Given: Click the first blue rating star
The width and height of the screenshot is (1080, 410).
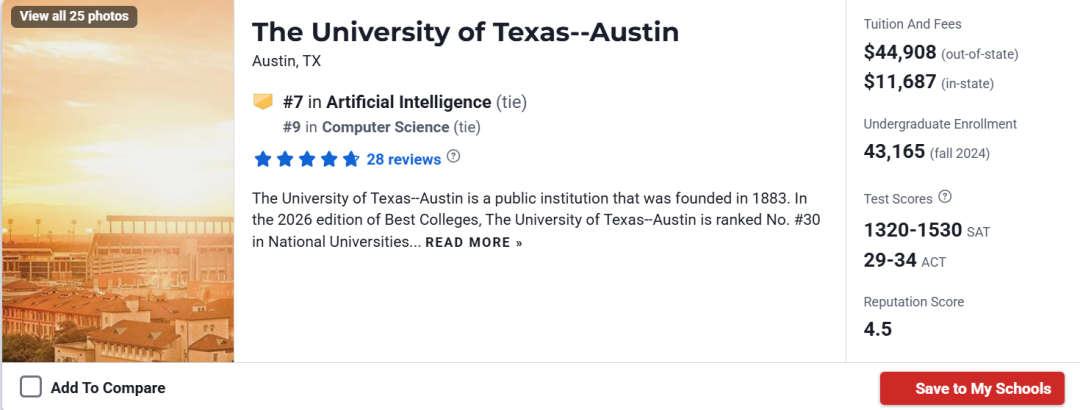Looking at the screenshot, I should coord(263,159).
